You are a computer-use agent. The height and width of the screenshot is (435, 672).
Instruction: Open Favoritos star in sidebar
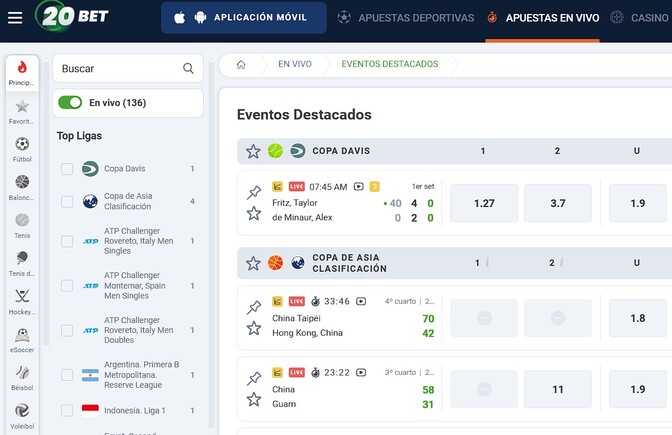tap(22, 111)
